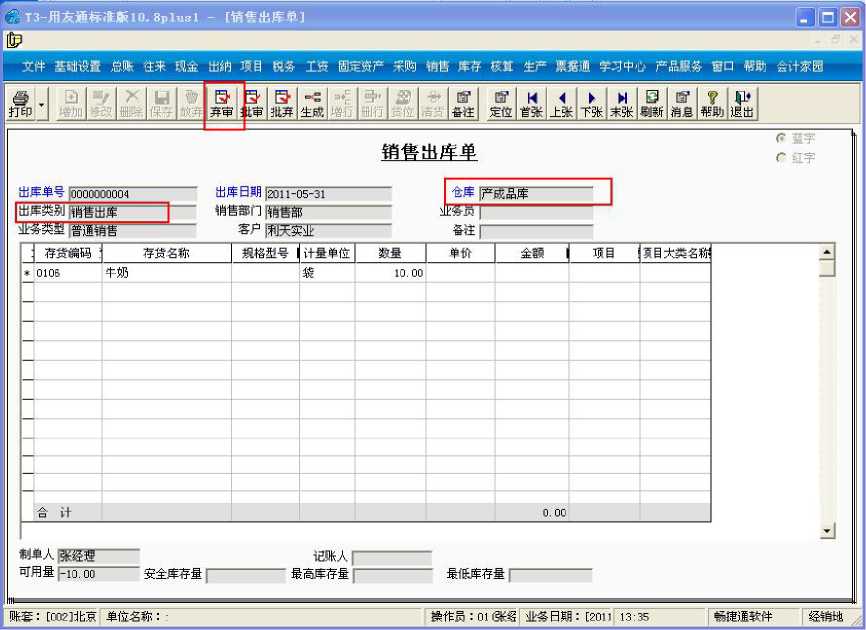Click the 保存 (Save) toolbar icon
The image size is (866, 630).
(161, 104)
